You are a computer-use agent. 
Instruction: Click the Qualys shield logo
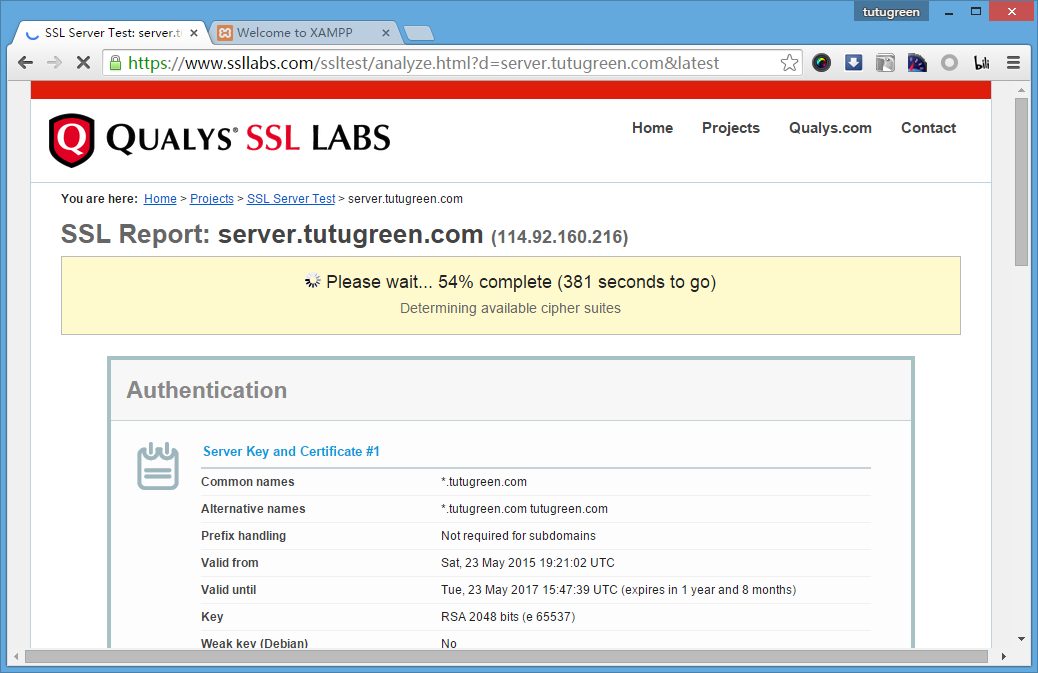tap(71, 140)
